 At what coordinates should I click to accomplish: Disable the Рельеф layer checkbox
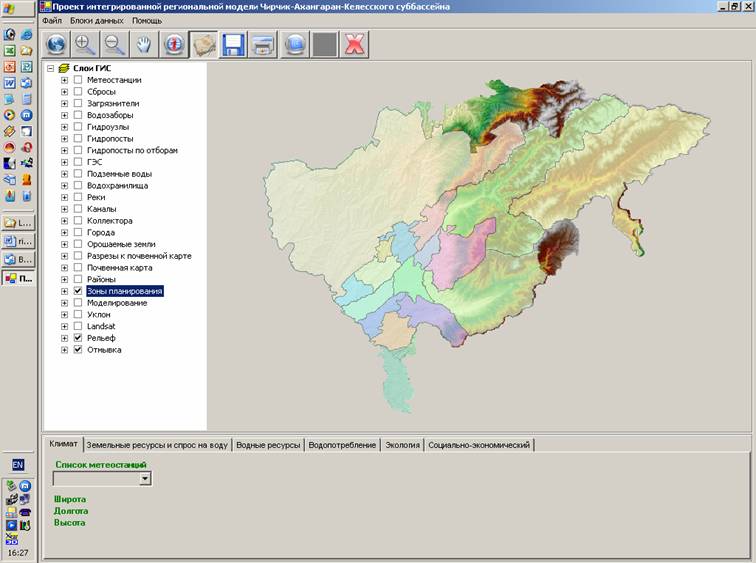78,338
